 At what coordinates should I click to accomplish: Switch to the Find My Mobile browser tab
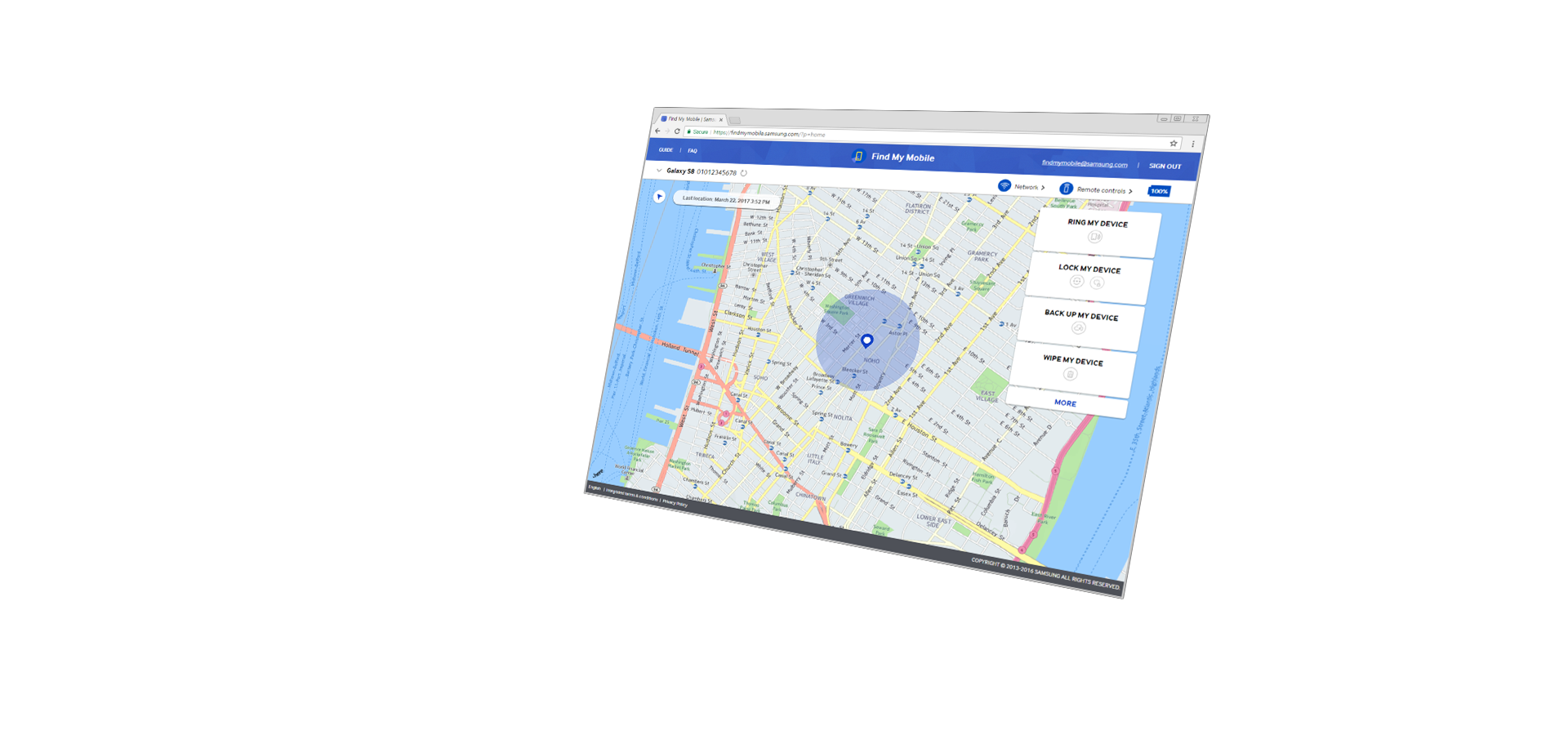click(x=691, y=119)
